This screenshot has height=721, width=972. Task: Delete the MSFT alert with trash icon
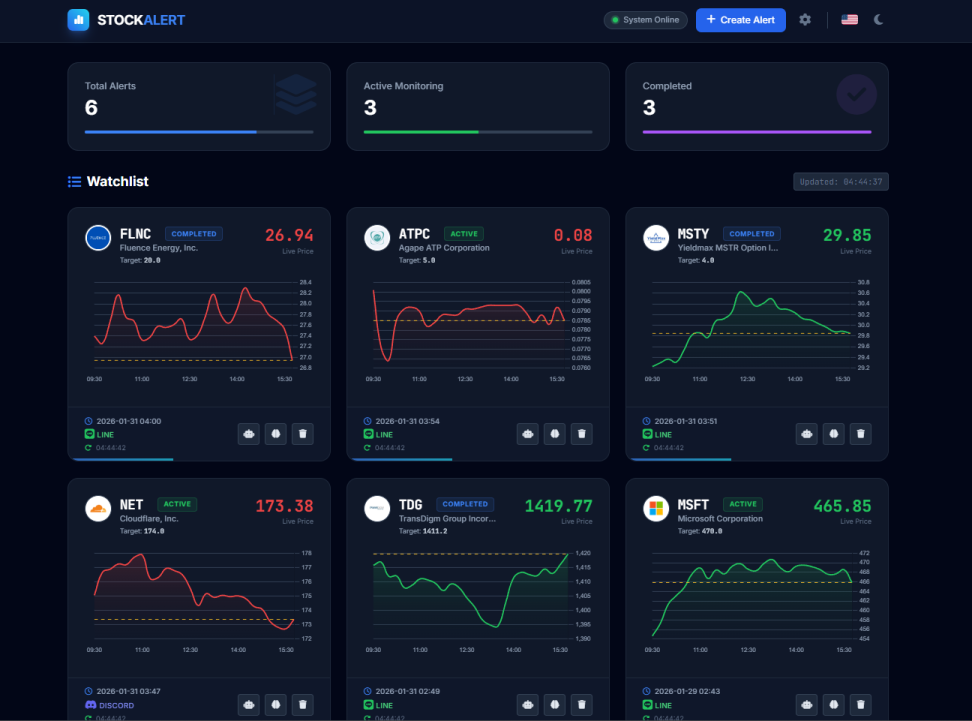860,704
